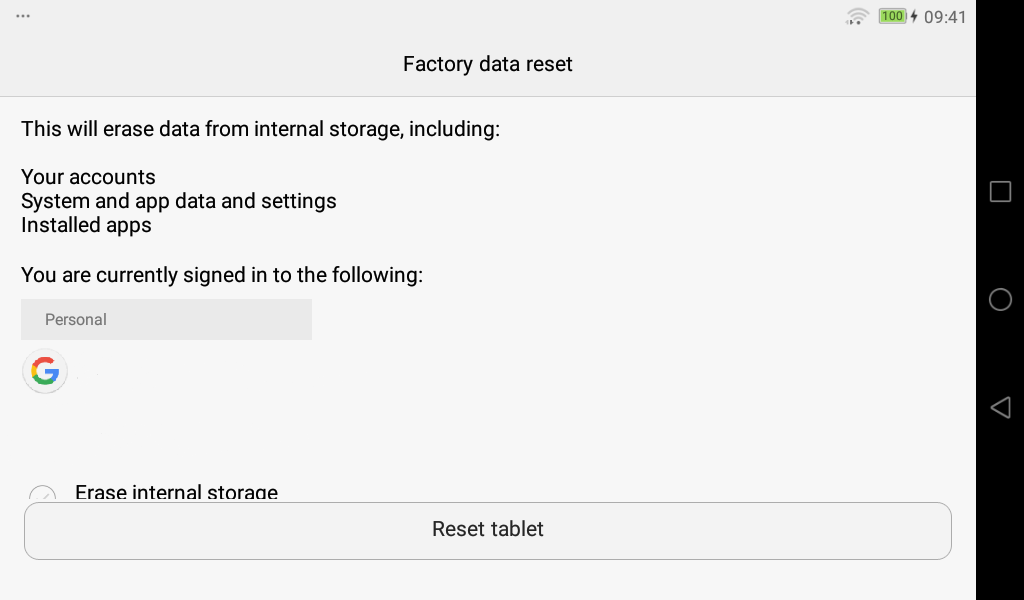Image resolution: width=1024 pixels, height=600 pixels.
Task: Select the Personal account section header
Action: click(166, 320)
